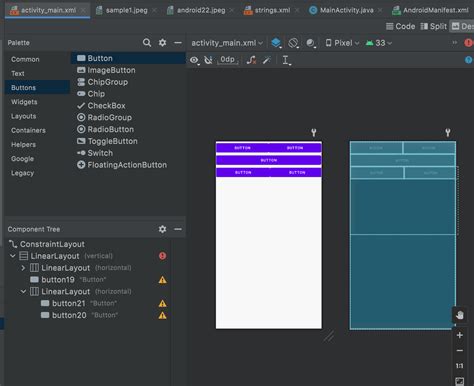Select design surface layers icon
The image size is (474, 386).
pyautogui.click(x=276, y=43)
